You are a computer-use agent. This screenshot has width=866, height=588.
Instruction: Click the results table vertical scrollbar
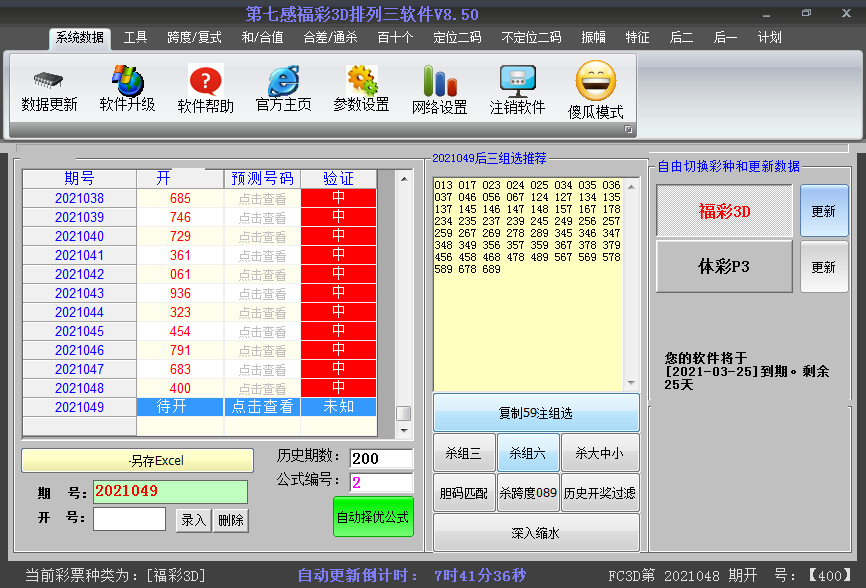tap(404, 300)
